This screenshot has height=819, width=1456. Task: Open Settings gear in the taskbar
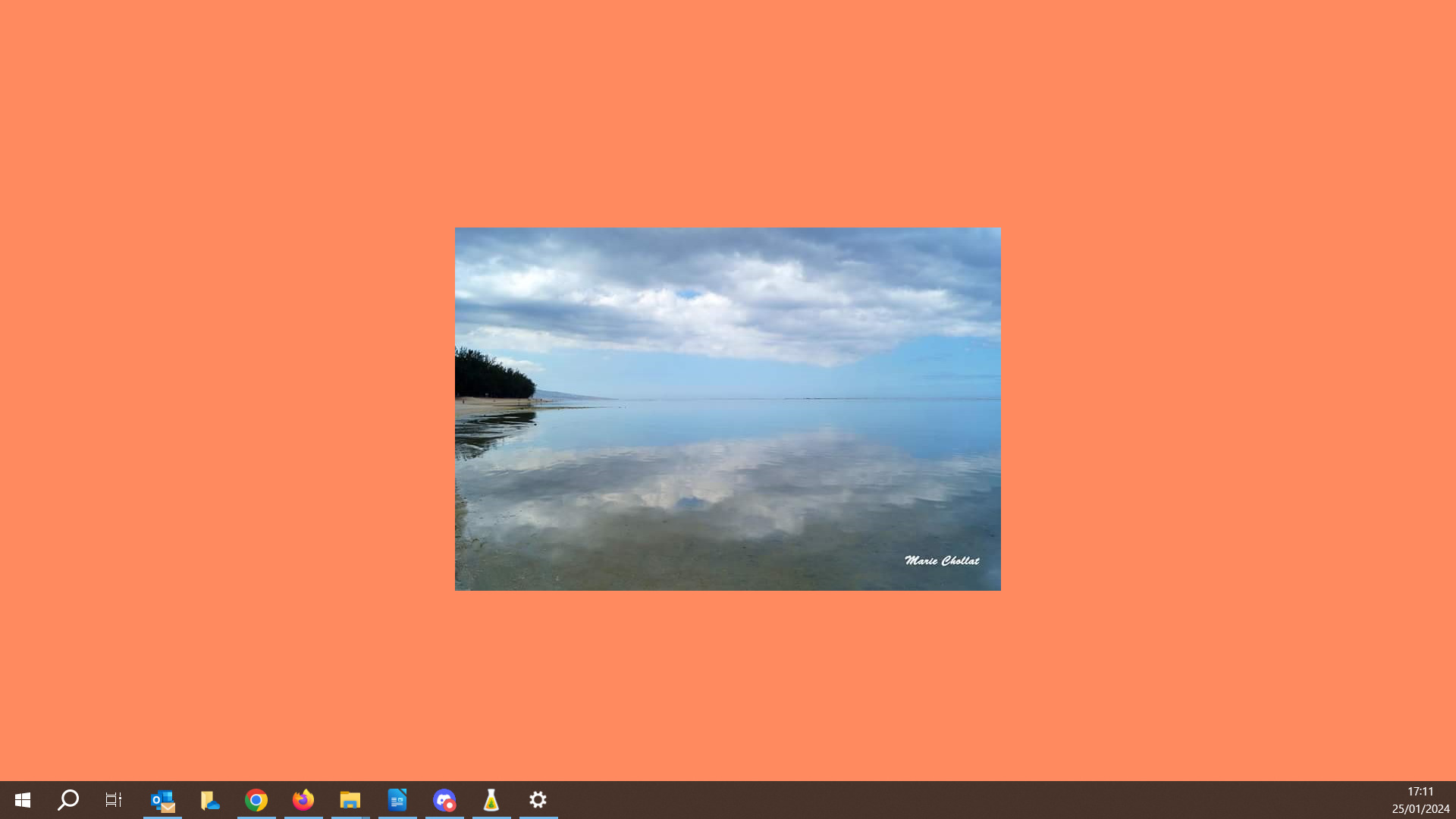point(538,800)
